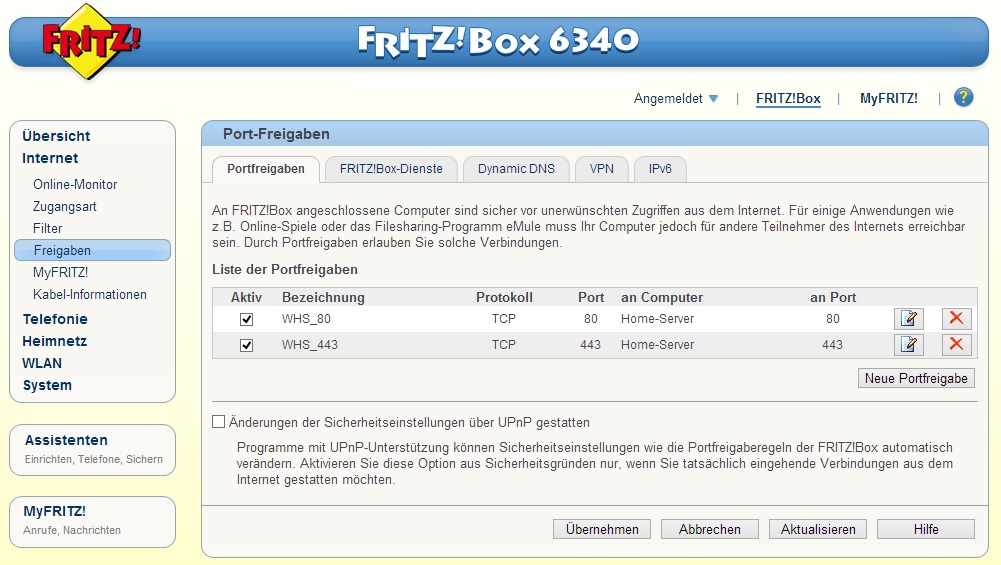Click the Abbrechen button

click(x=710, y=529)
